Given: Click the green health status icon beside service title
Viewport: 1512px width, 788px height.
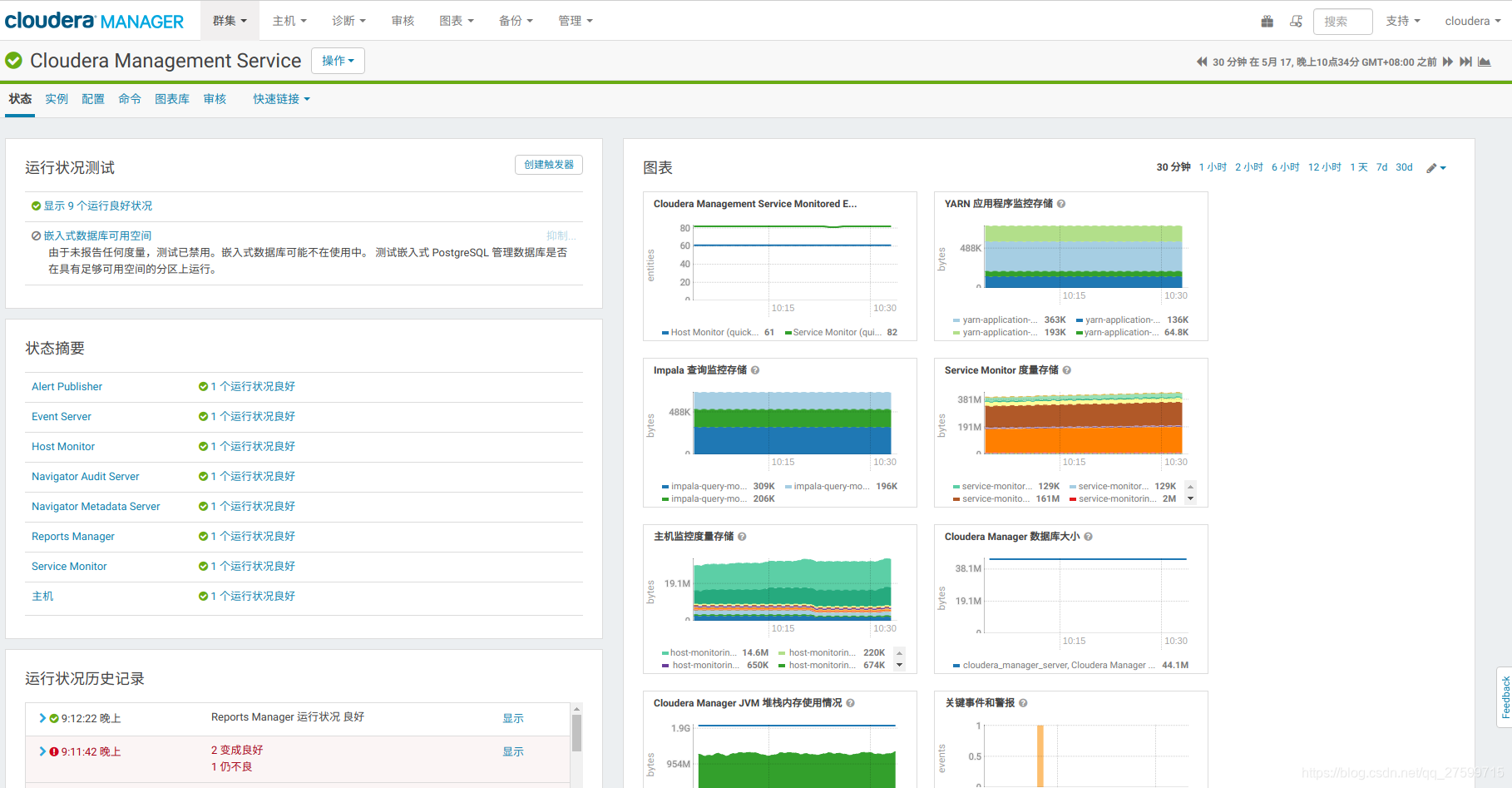Looking at the screenshot, I should 14,61.
